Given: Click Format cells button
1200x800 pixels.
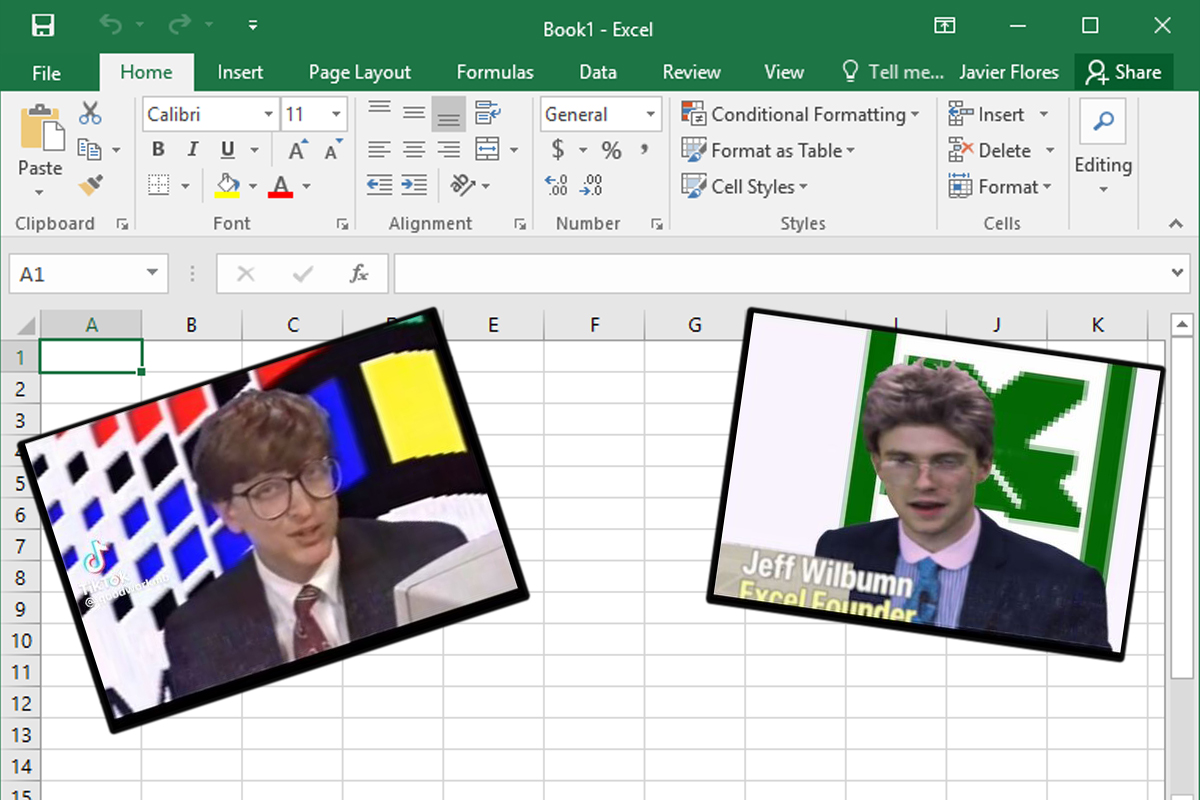Looking at the screenshot, I should [x=1000, y=186].
